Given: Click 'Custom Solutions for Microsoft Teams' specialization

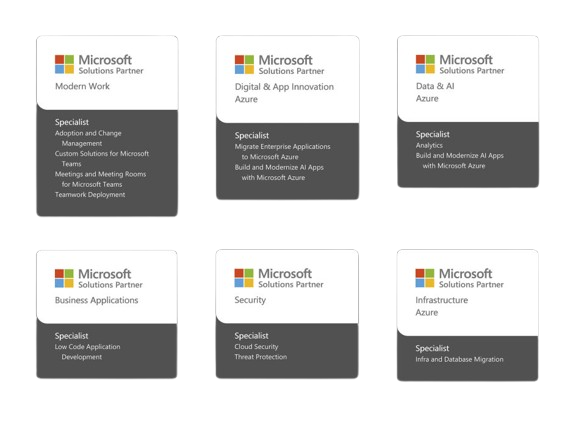Looking at the screenshot, I should pos(102,158).
